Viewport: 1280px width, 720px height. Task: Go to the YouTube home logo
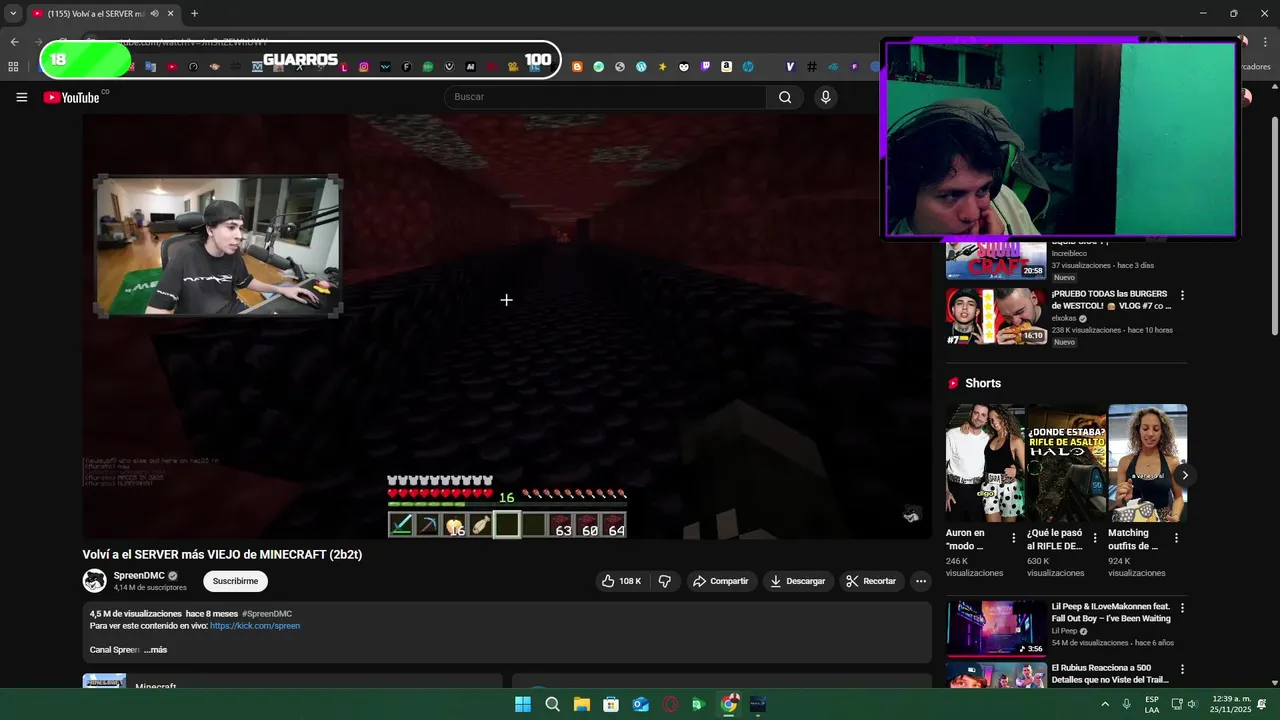tap(73, 97)
